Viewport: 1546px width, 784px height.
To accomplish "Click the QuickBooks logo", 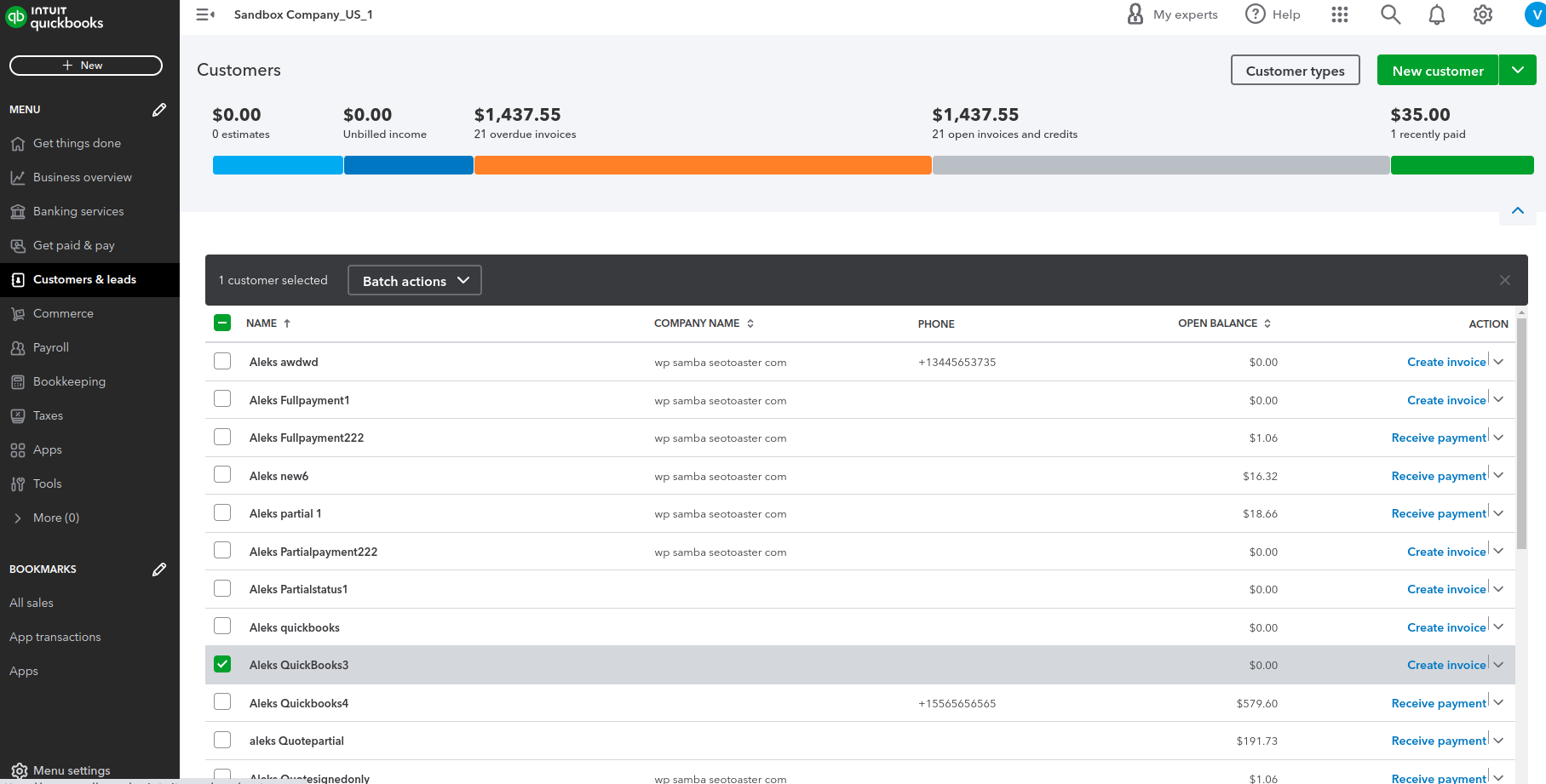I will [x=55, y=17].
